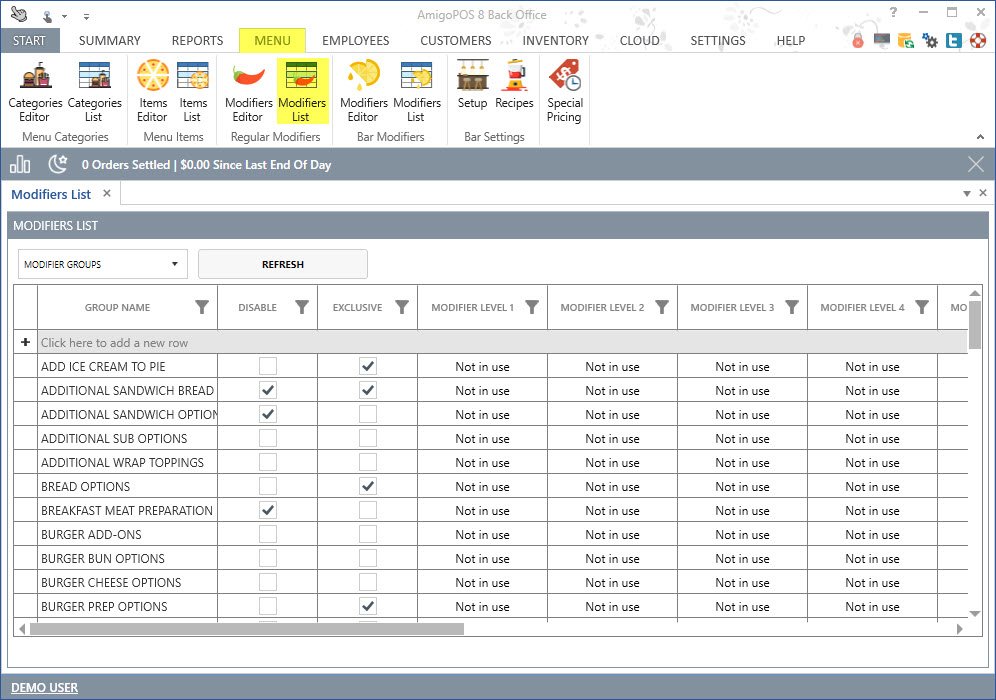Open the Group Name column filter
Viewport: 996px width, 700px height.
[202, 308]
